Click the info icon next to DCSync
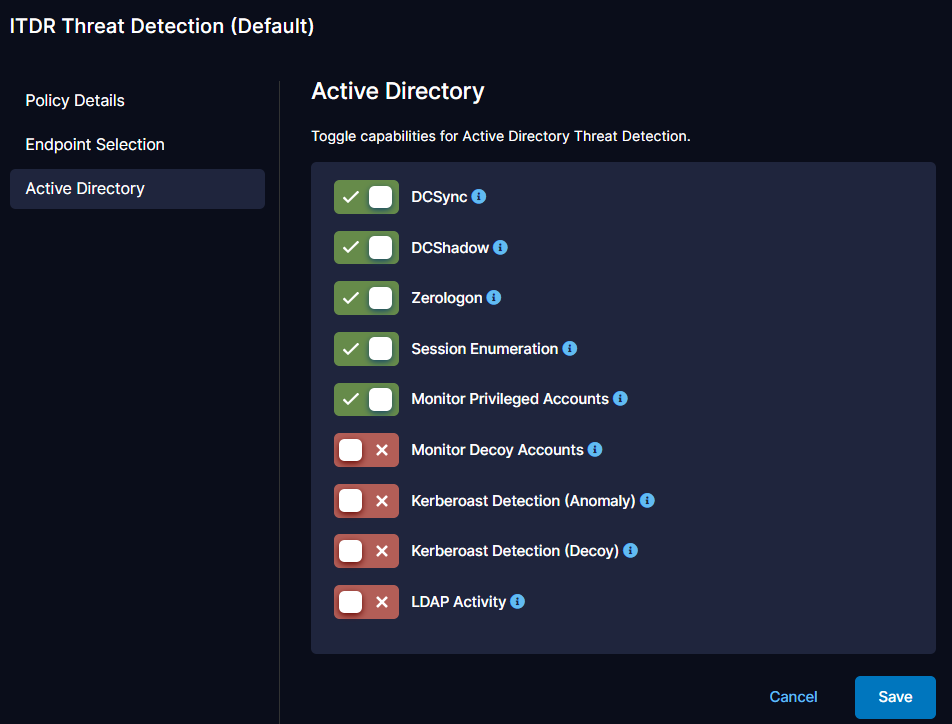The height and width of the screenshot is (724, 952). (x=479, y=197)
